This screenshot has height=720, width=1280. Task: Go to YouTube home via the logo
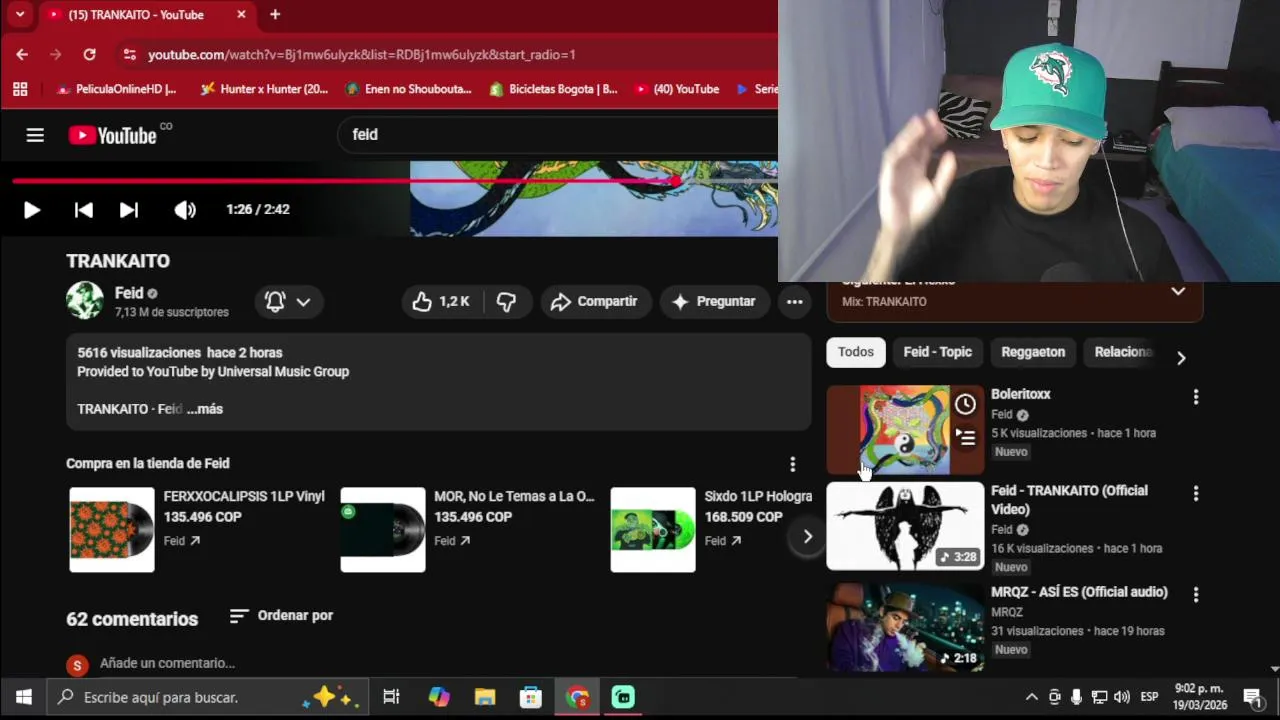(x=113, y=135)
